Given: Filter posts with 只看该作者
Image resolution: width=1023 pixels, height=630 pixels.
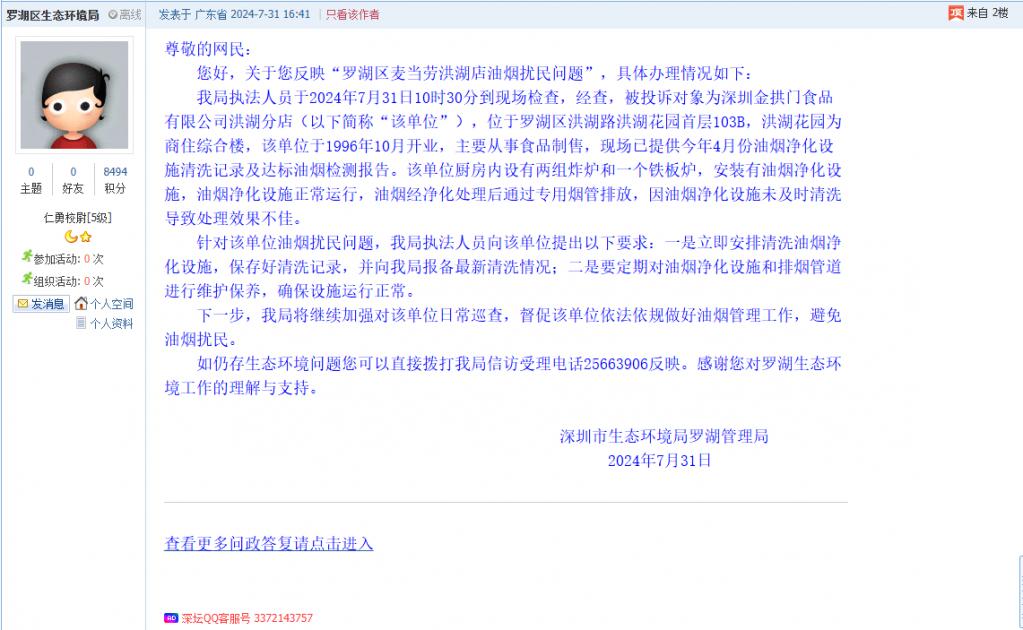Looking at the screenshot, I should 352,14.
